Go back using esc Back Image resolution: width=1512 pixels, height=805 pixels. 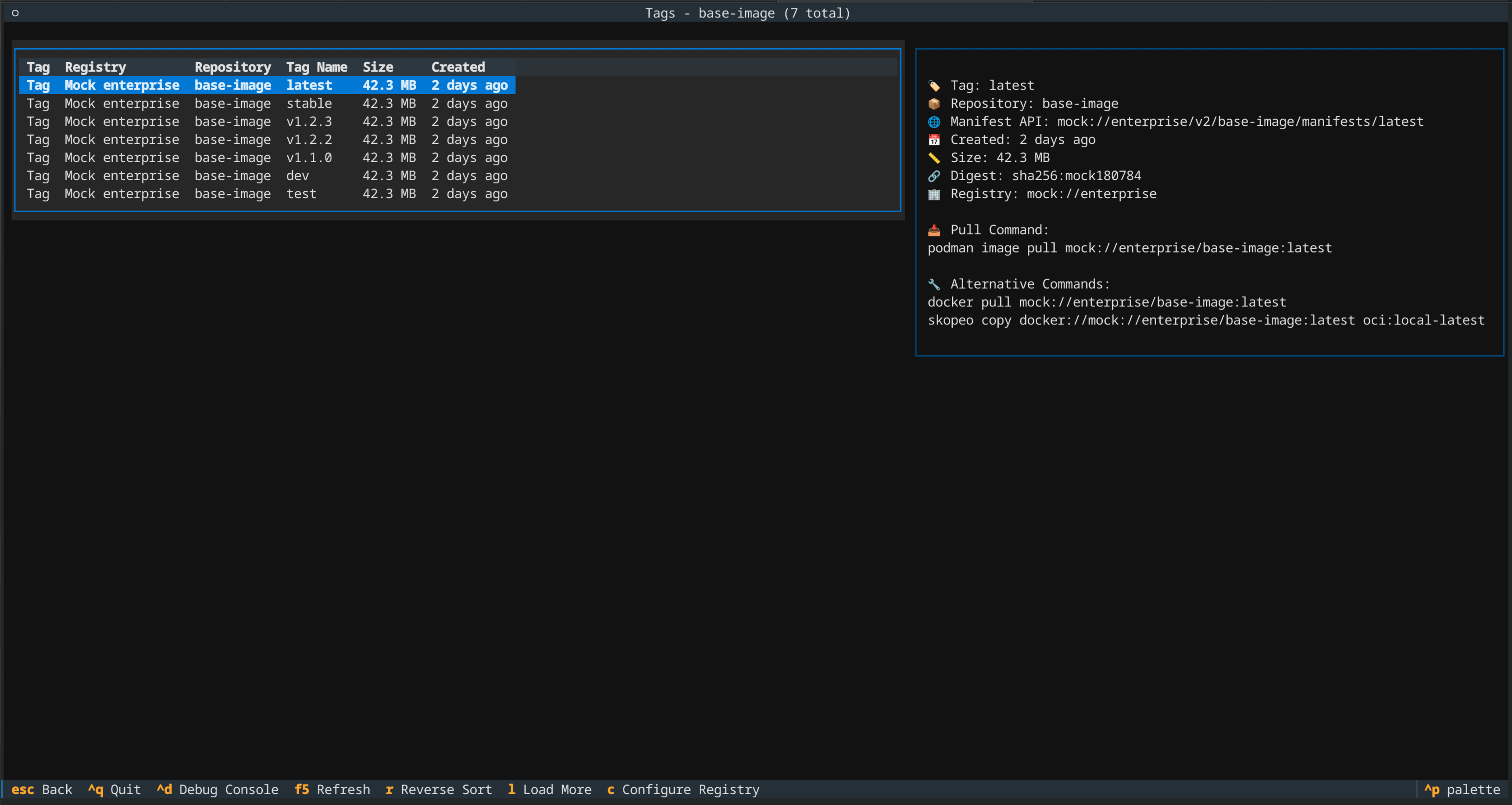click(x=43, y=790)
